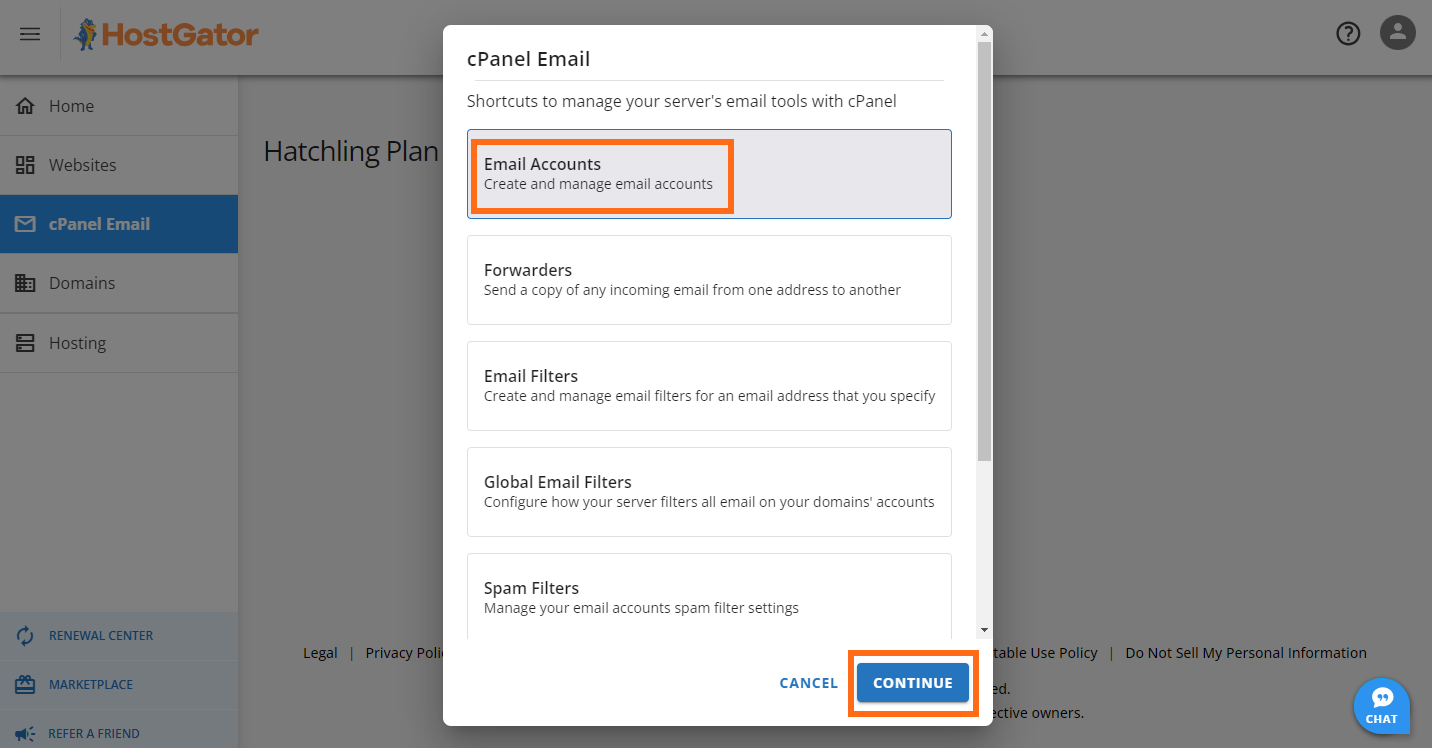Viewport: 1432px width, 748px height.
Task: Choose the Forwarders shortcut card
Action: 709,280
